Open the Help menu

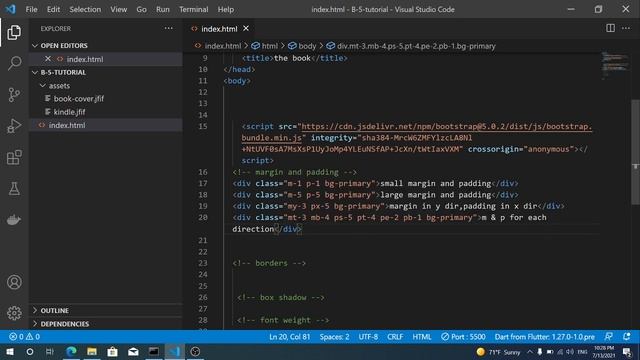(226, 9)
